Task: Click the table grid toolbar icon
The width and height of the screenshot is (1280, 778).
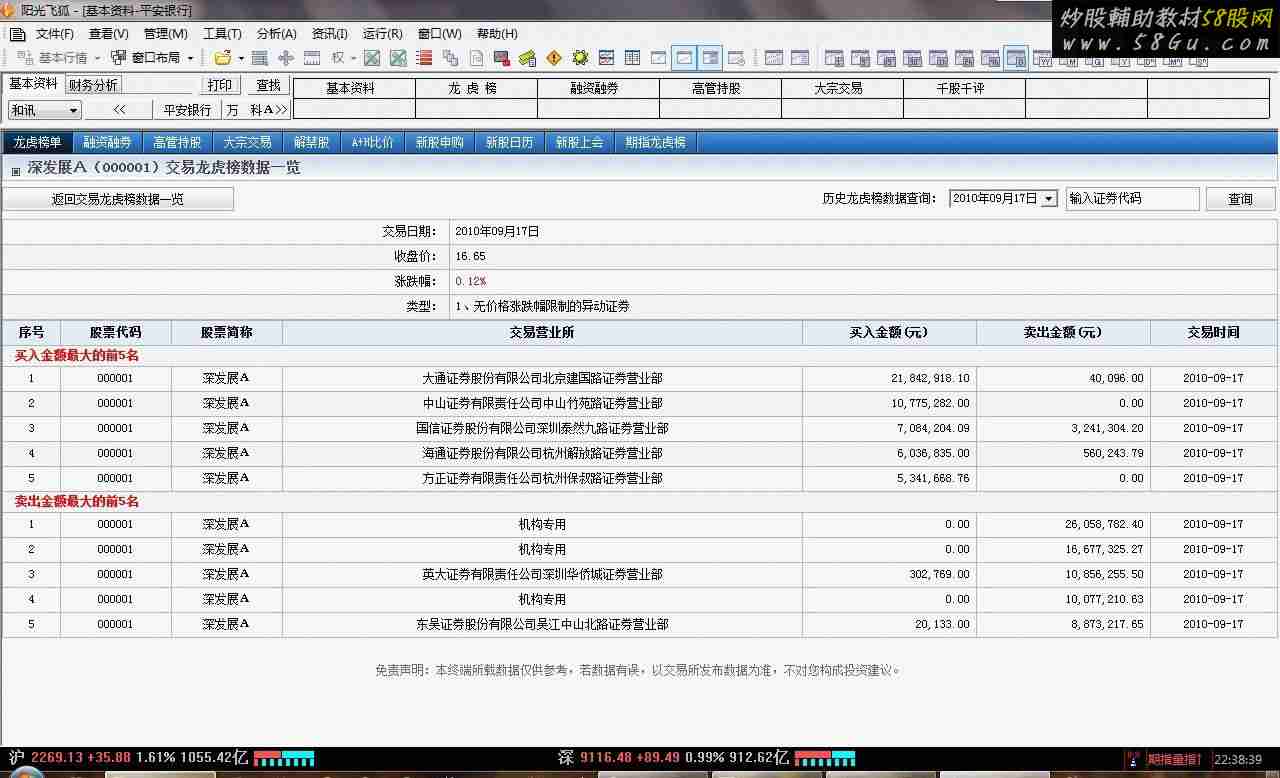Action: coord(632,58)
